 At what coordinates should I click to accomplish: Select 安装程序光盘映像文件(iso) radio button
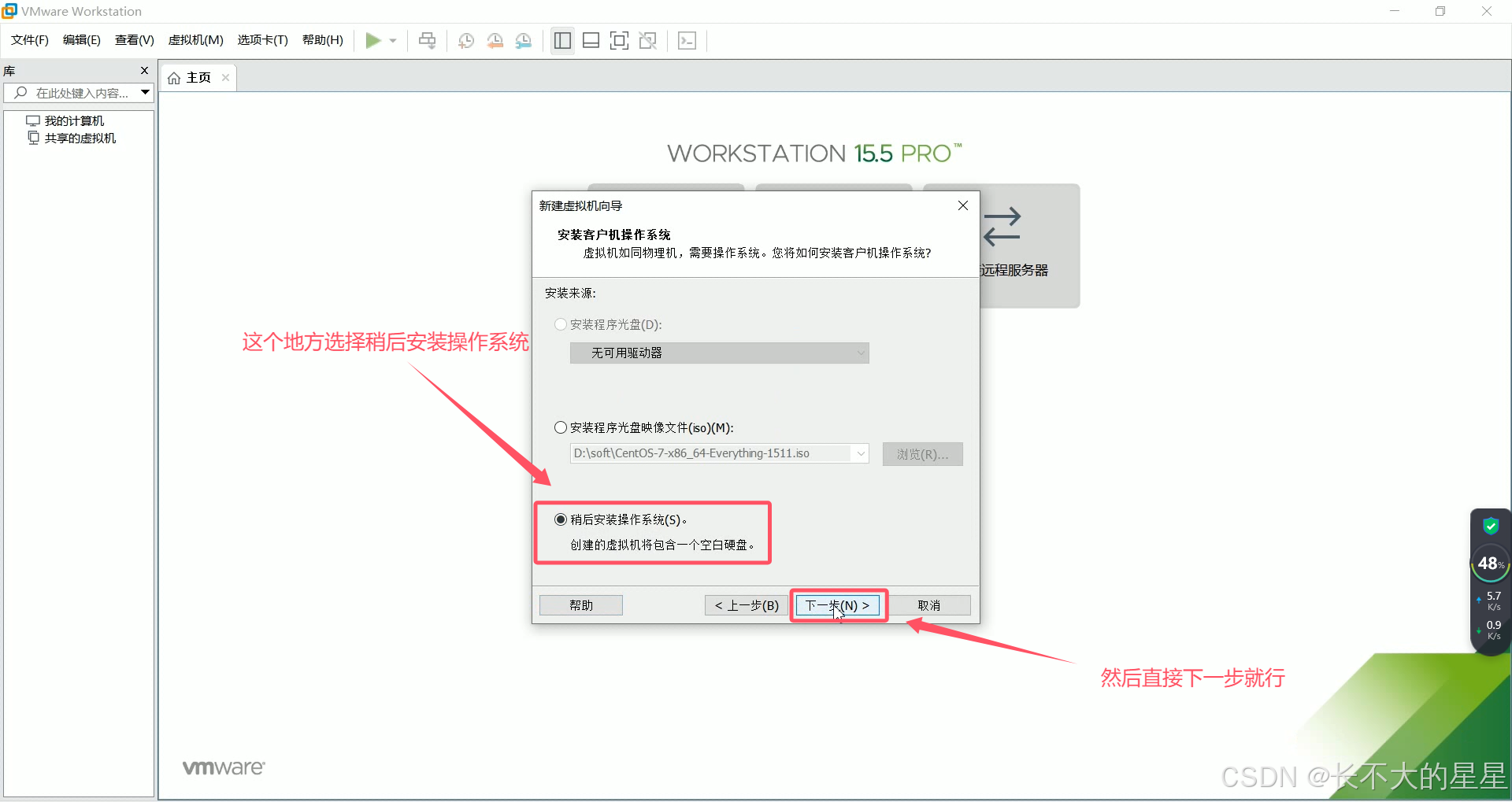[561, 427]
